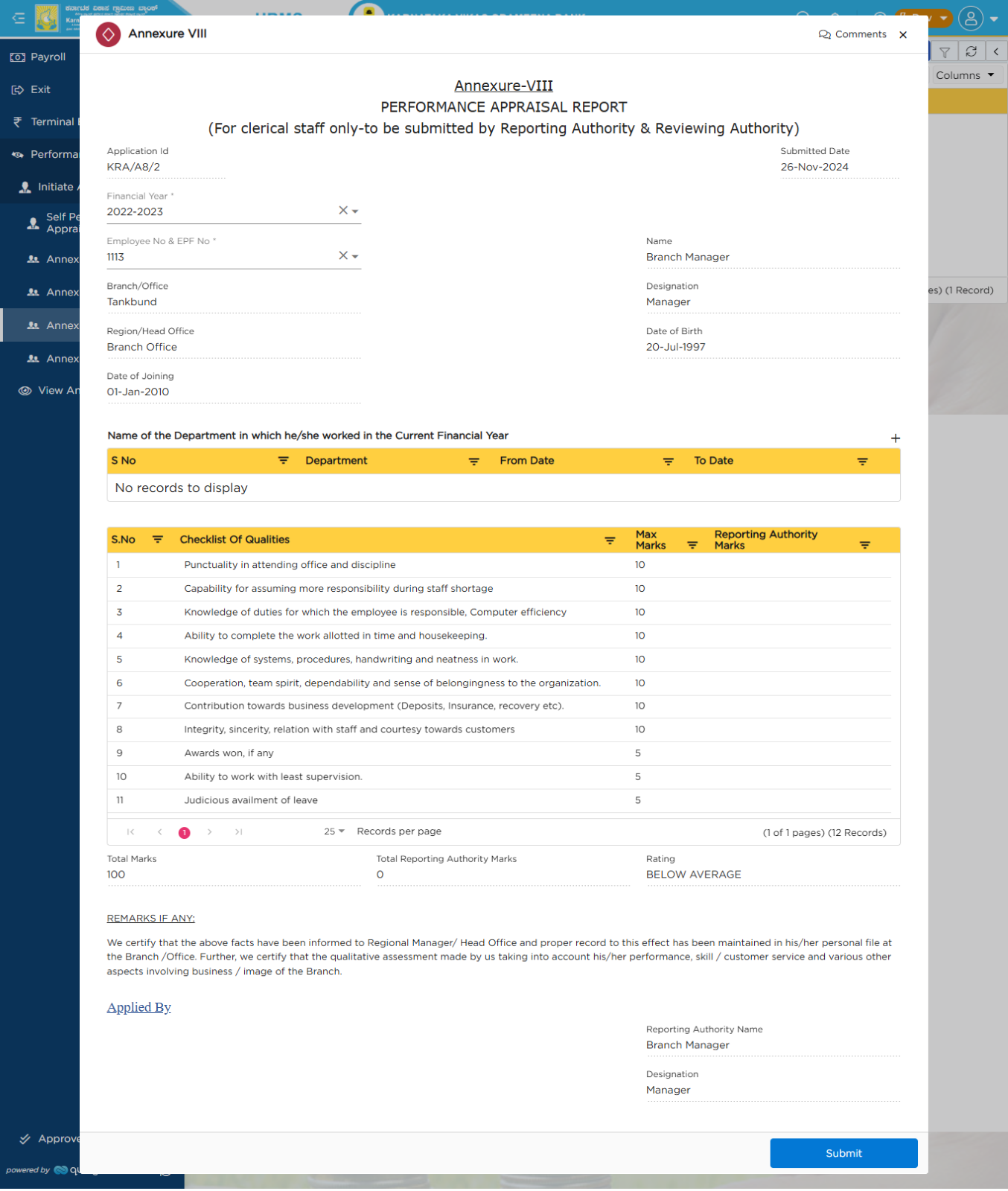
Task: Open Performance menu in the sidebar
Action: [x=40, y=154]
